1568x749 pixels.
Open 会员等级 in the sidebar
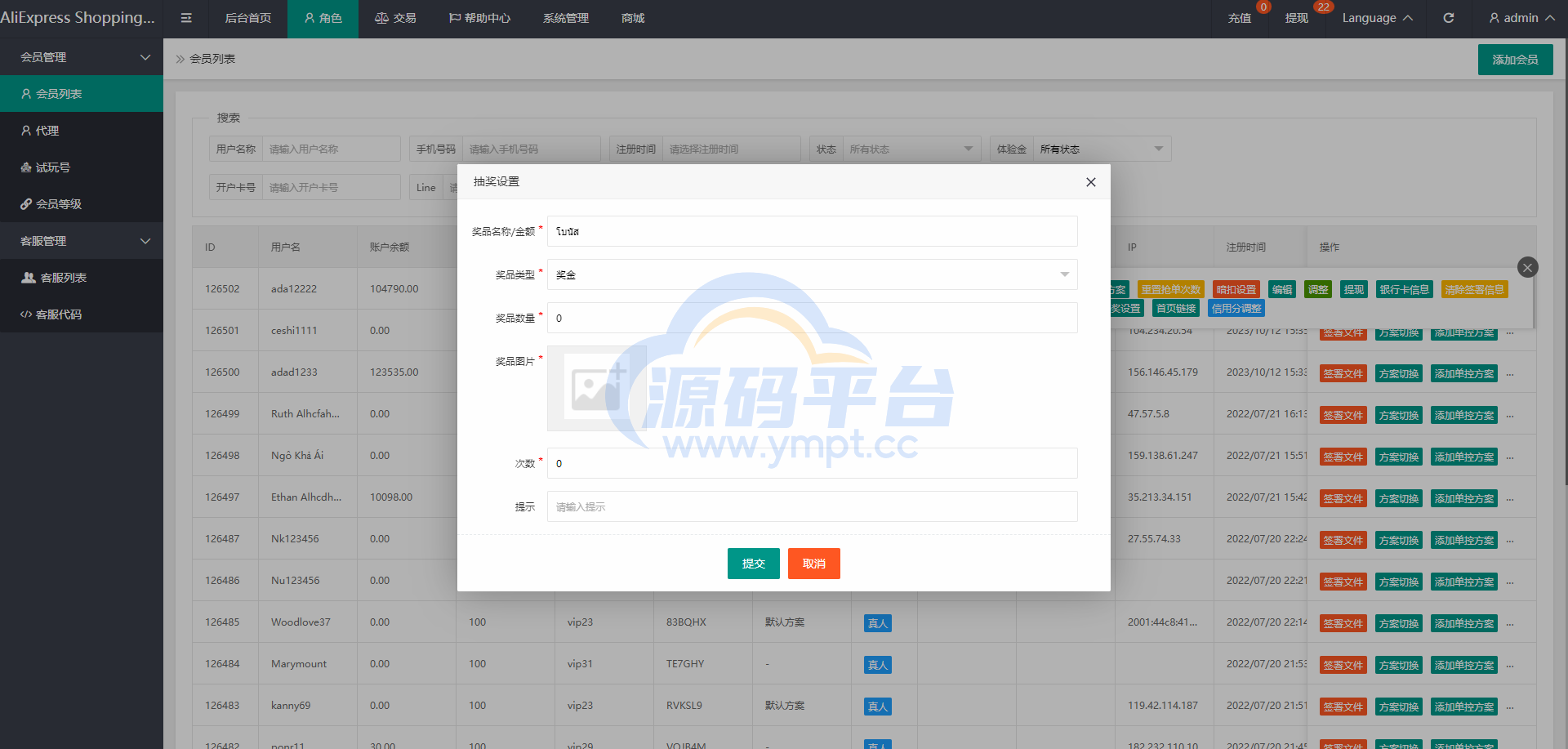point(82,204)
